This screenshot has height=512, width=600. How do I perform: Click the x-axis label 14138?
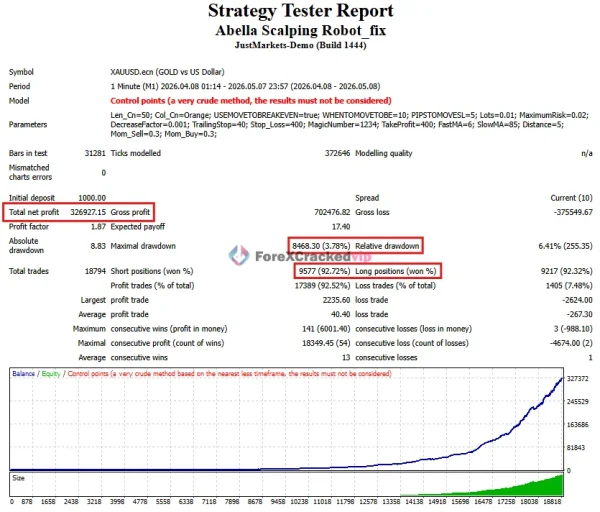(414, 501)
